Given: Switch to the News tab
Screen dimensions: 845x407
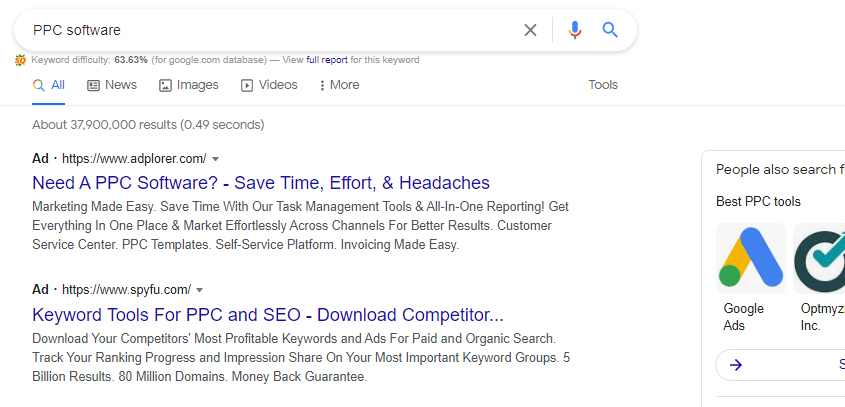Looking at the screenshot, I should click(112, 85).
